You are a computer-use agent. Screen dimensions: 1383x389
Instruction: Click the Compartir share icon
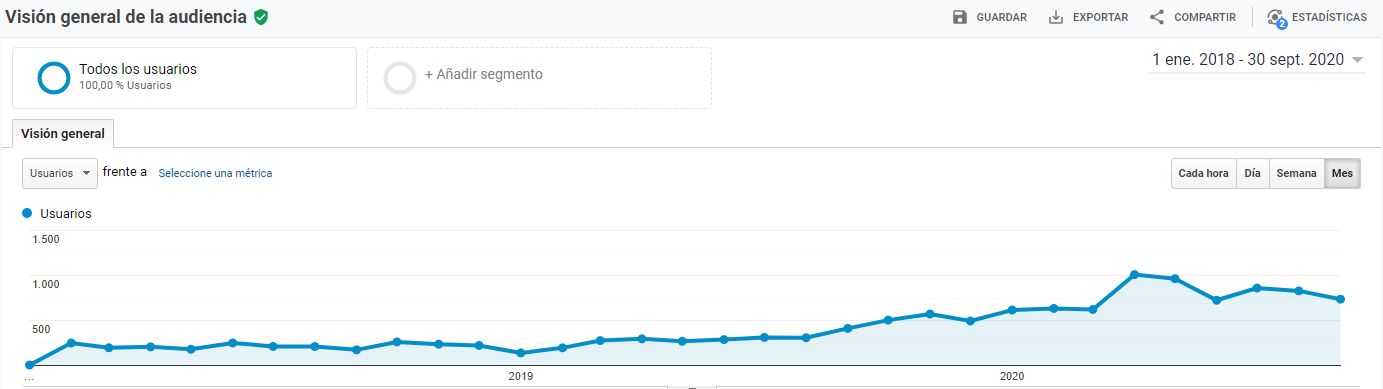coord(1157,17)
